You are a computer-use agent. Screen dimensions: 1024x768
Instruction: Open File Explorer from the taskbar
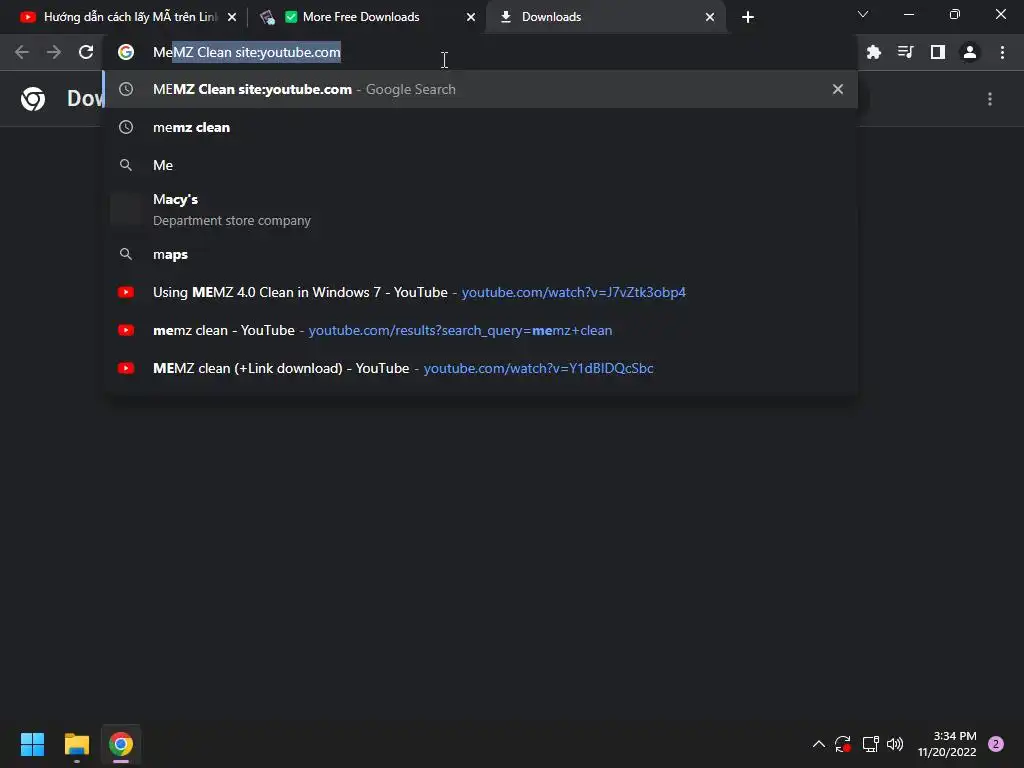click(76, 744)
